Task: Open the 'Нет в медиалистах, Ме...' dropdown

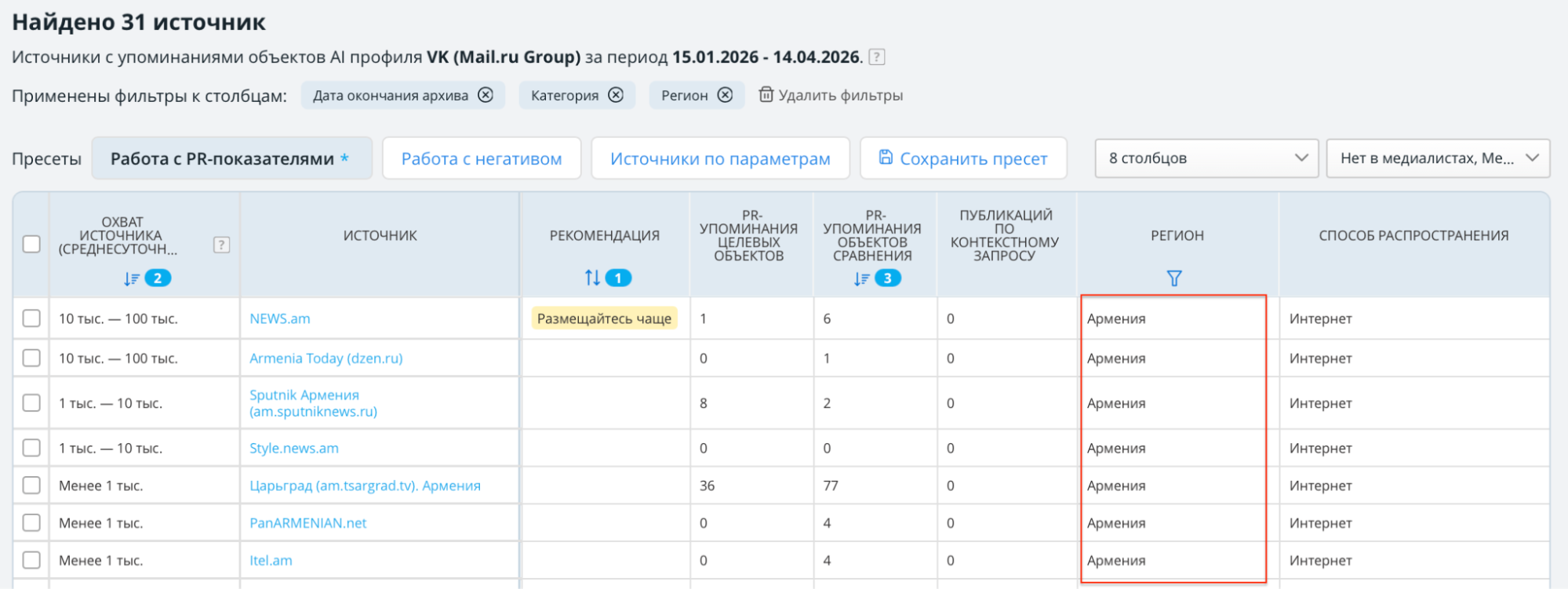Action: (x=1438, y=158)
